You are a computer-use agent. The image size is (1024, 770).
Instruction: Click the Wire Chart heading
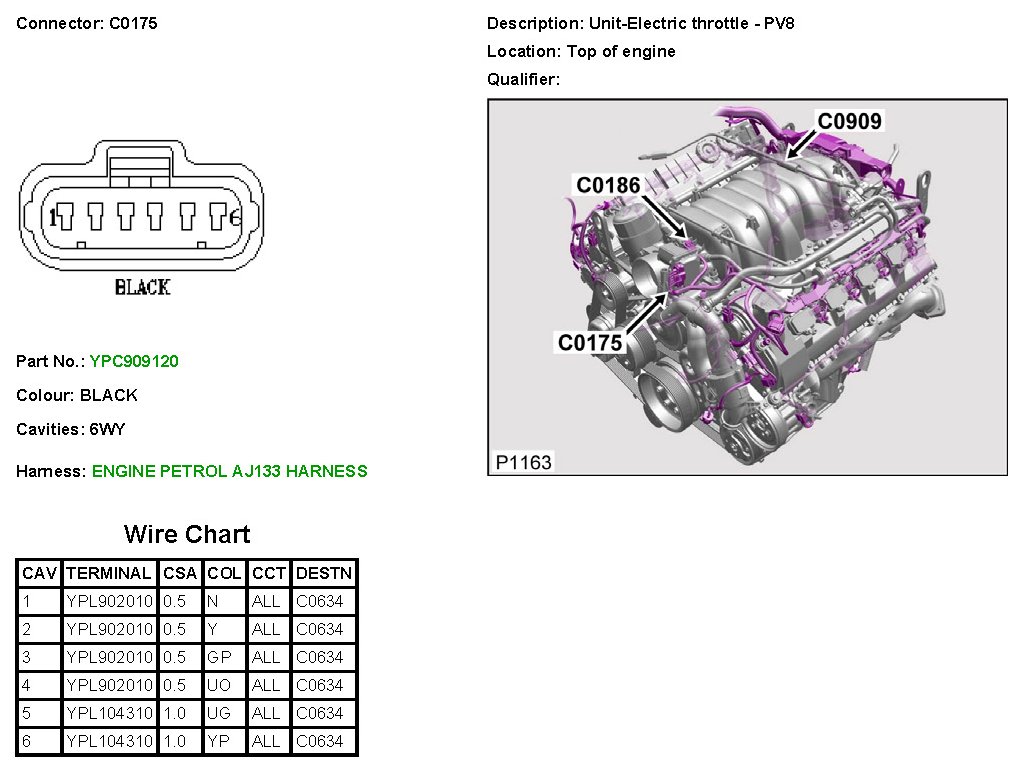pyautogui.click(x=187, y=534)
